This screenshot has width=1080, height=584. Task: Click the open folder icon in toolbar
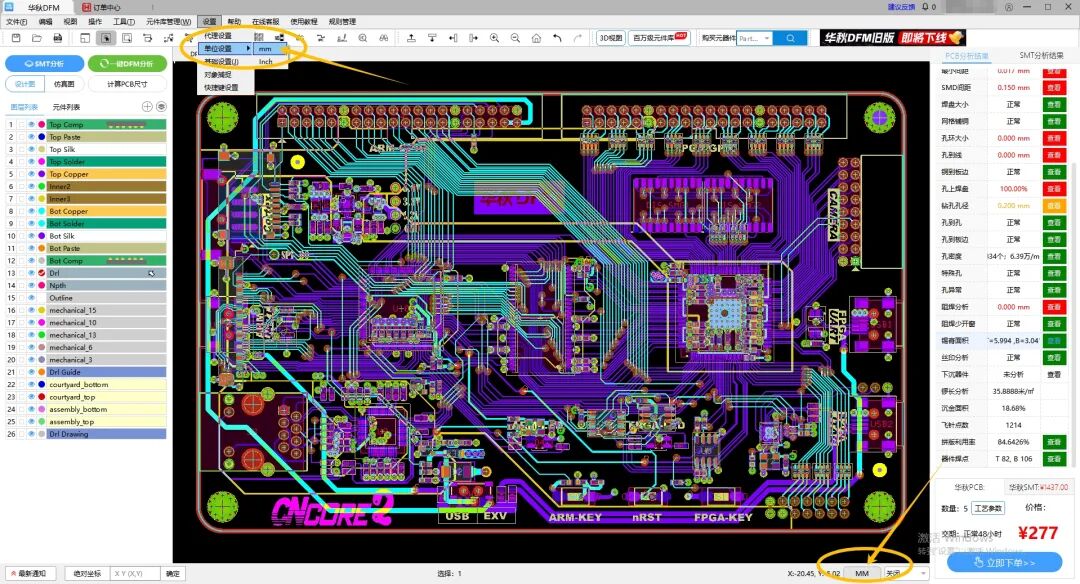coord(36,38)
